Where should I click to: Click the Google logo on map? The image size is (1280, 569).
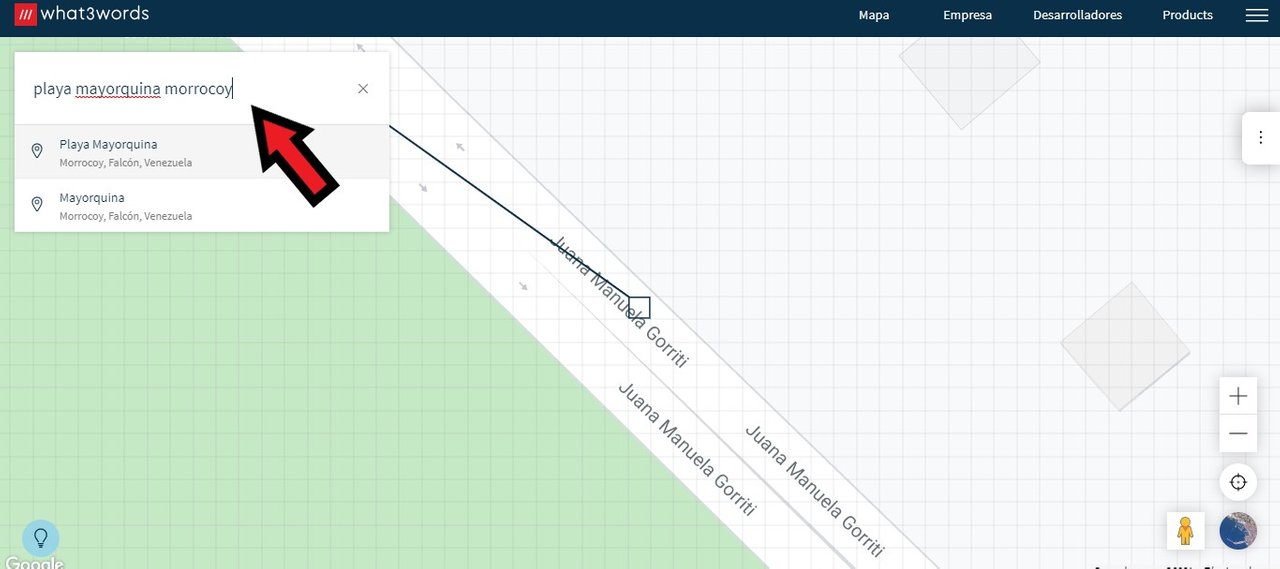[35, 563]
